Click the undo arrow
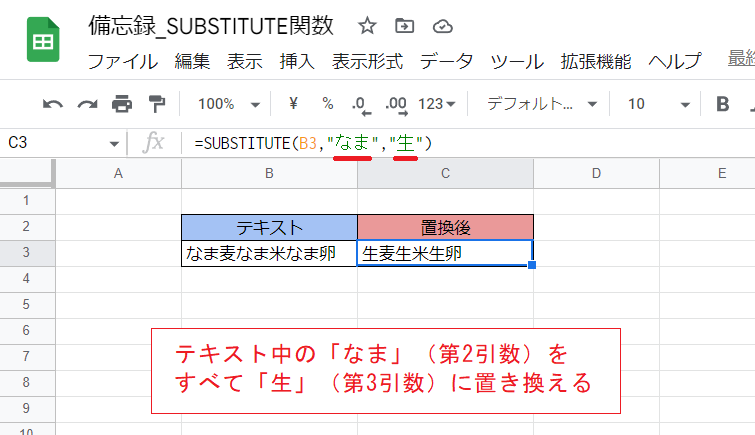 [x=52, y=104]
